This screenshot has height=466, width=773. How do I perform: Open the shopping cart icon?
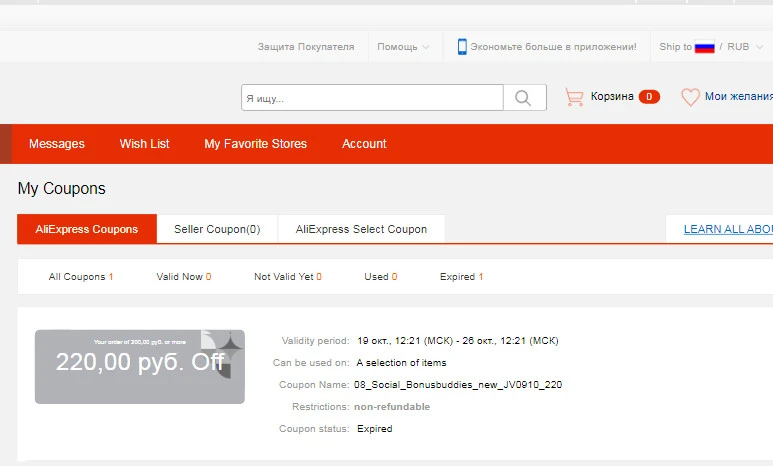coord(574,97)
